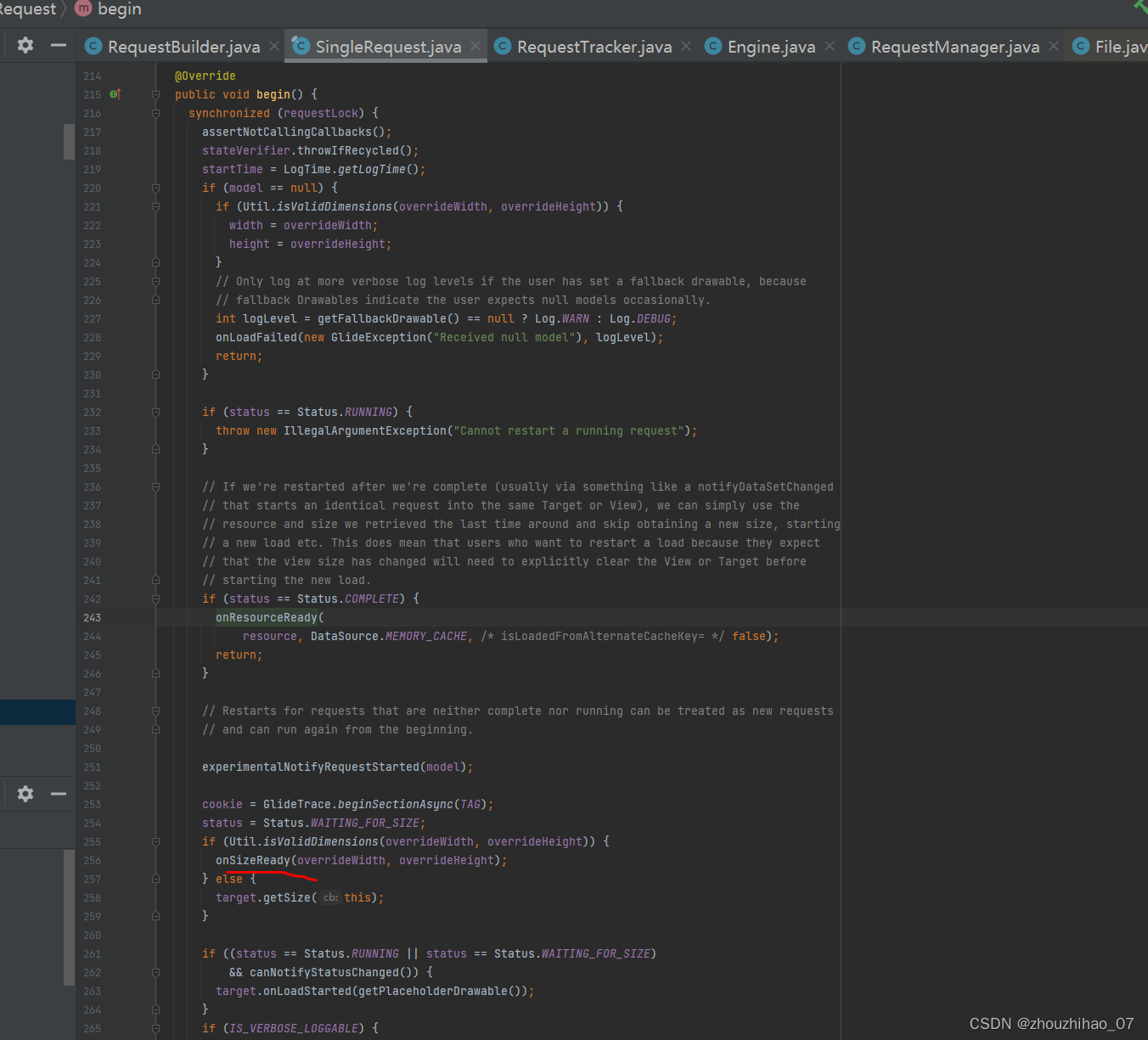Click beginSectionAsync on line 253

[x=396, y=804]
